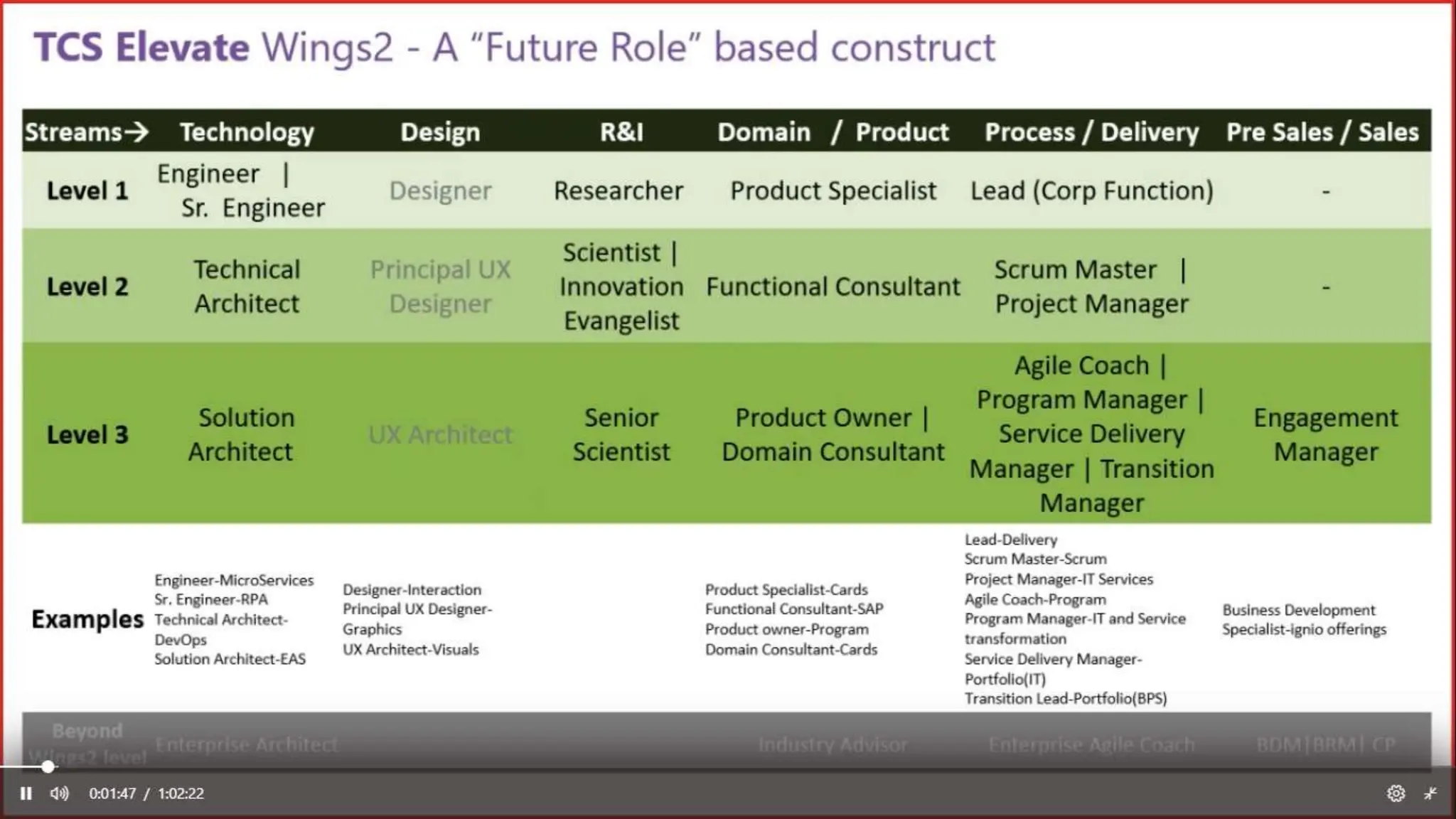
Task: Click the Pre Sales / Sales header
Action: pyautogui.click(x=1322, y=132)
